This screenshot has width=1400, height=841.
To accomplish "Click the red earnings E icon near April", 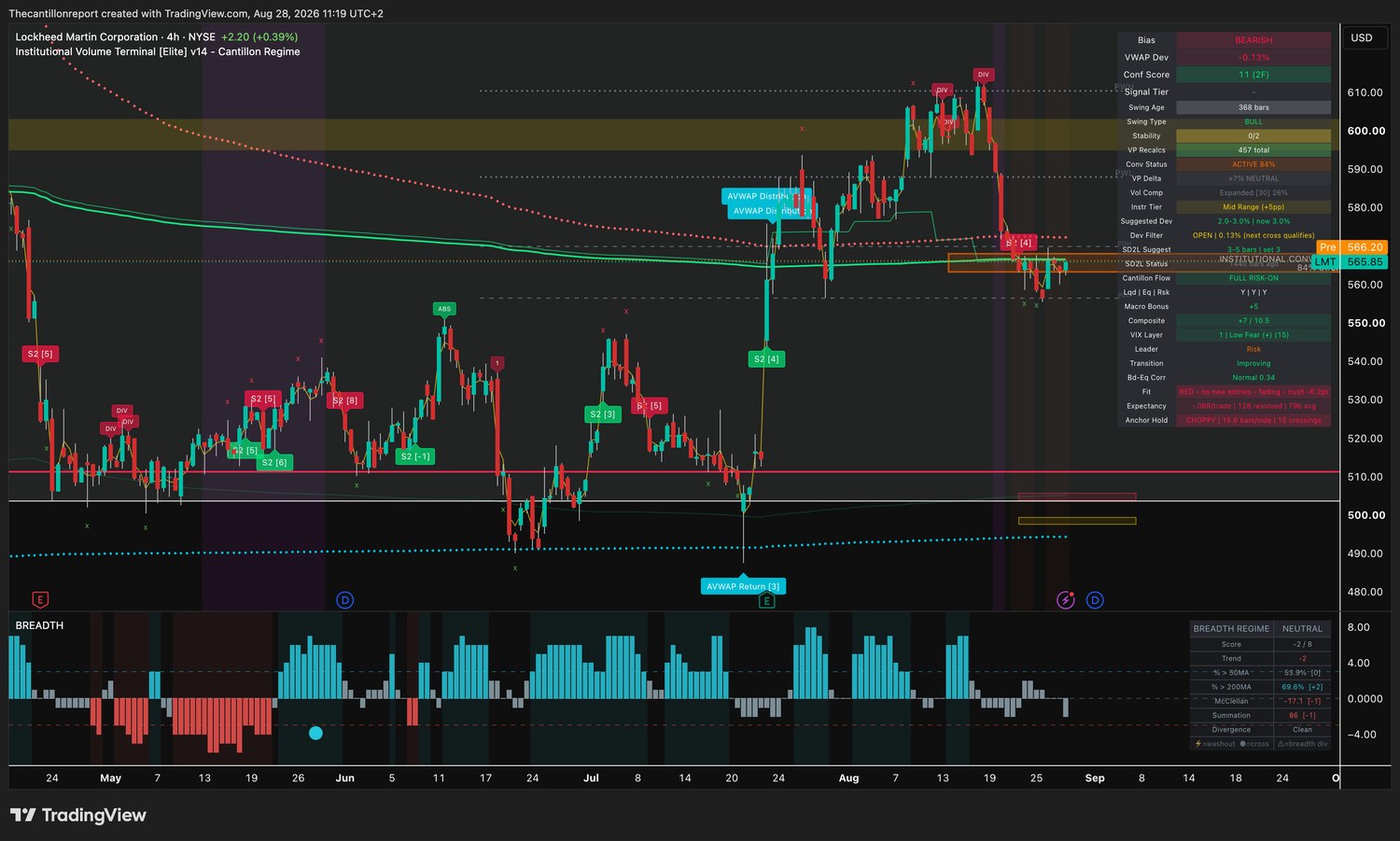I will tap(40, 599).
